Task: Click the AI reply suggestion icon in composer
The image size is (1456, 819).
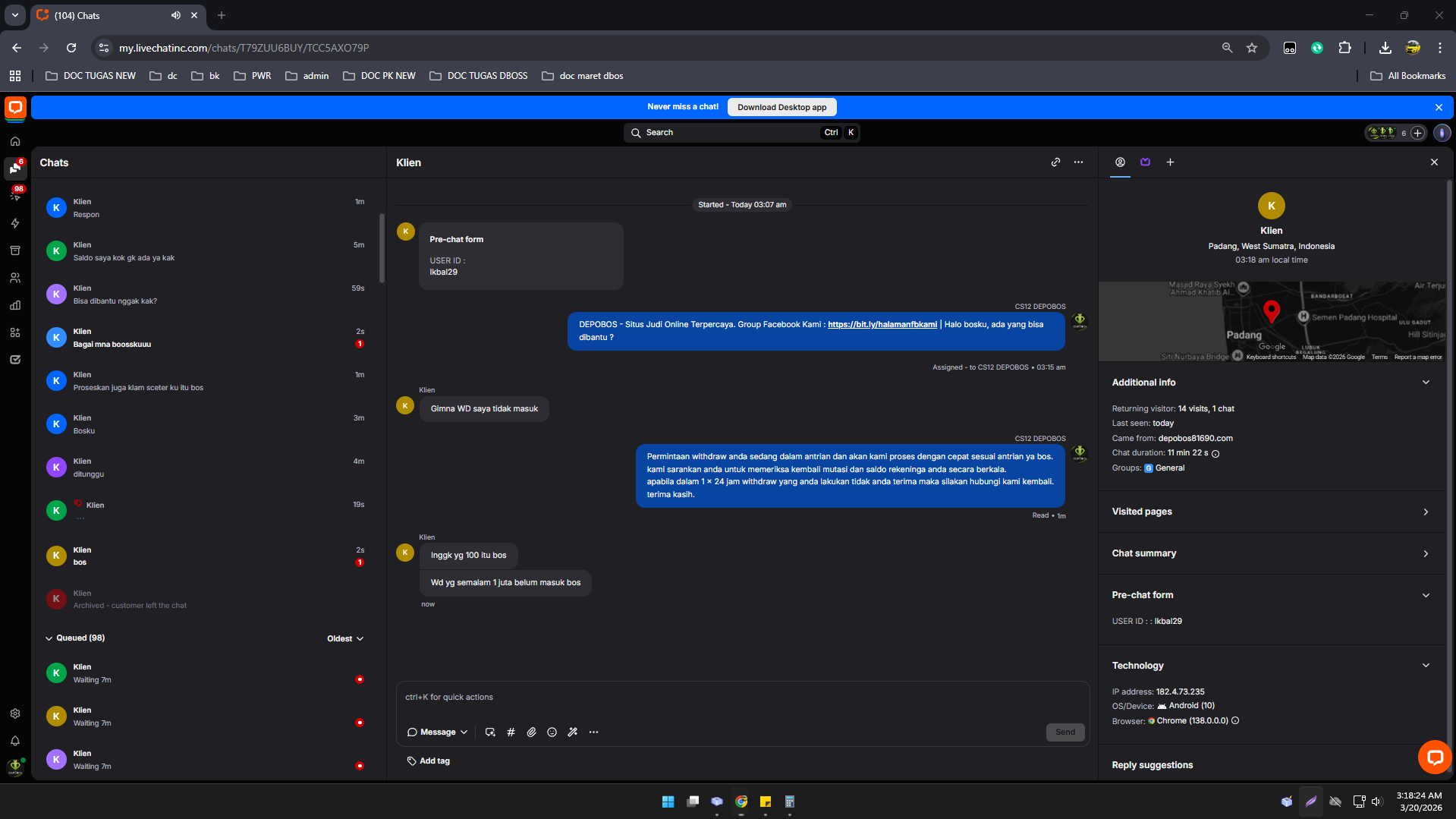Action: (x=490, y=732)
